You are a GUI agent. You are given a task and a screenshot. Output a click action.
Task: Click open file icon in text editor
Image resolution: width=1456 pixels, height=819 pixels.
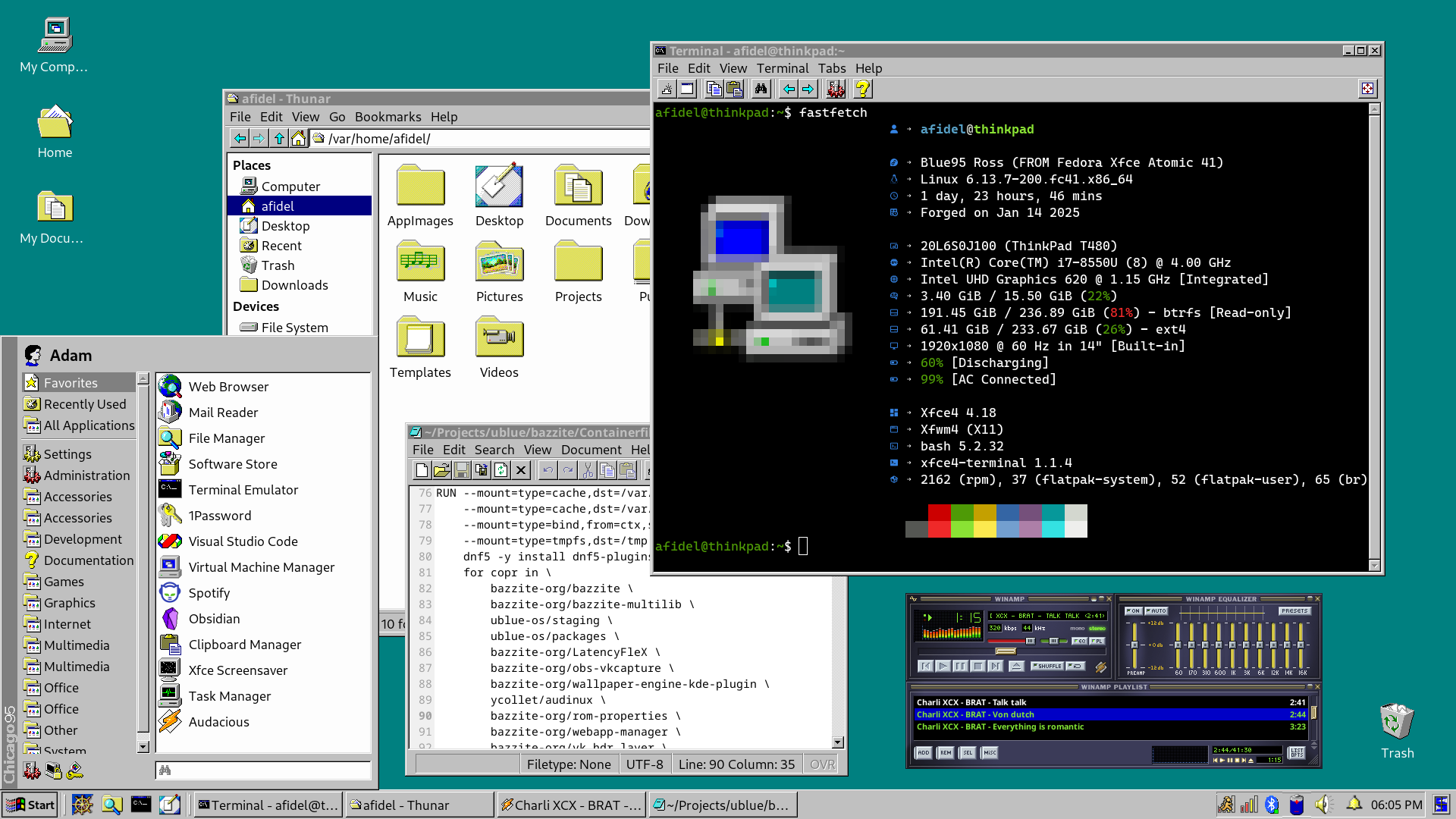pos(441,471)
